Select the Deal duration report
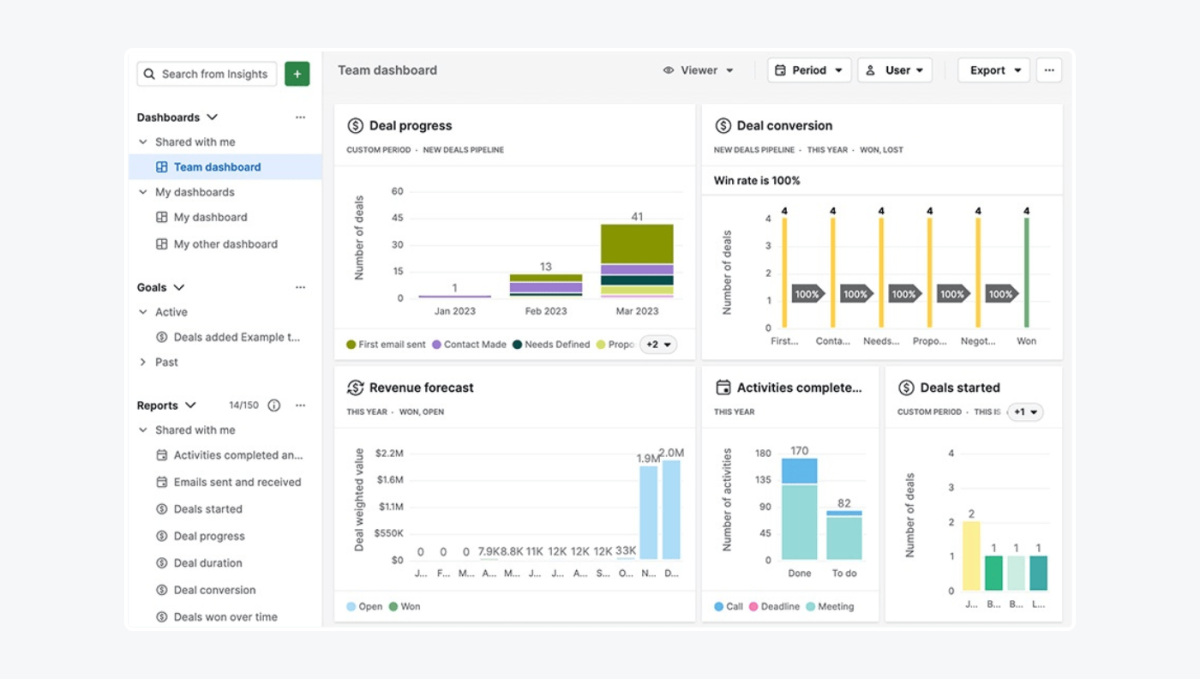Image resolution: width=1200 pixels, height=679 pixels. pos(207,563)
